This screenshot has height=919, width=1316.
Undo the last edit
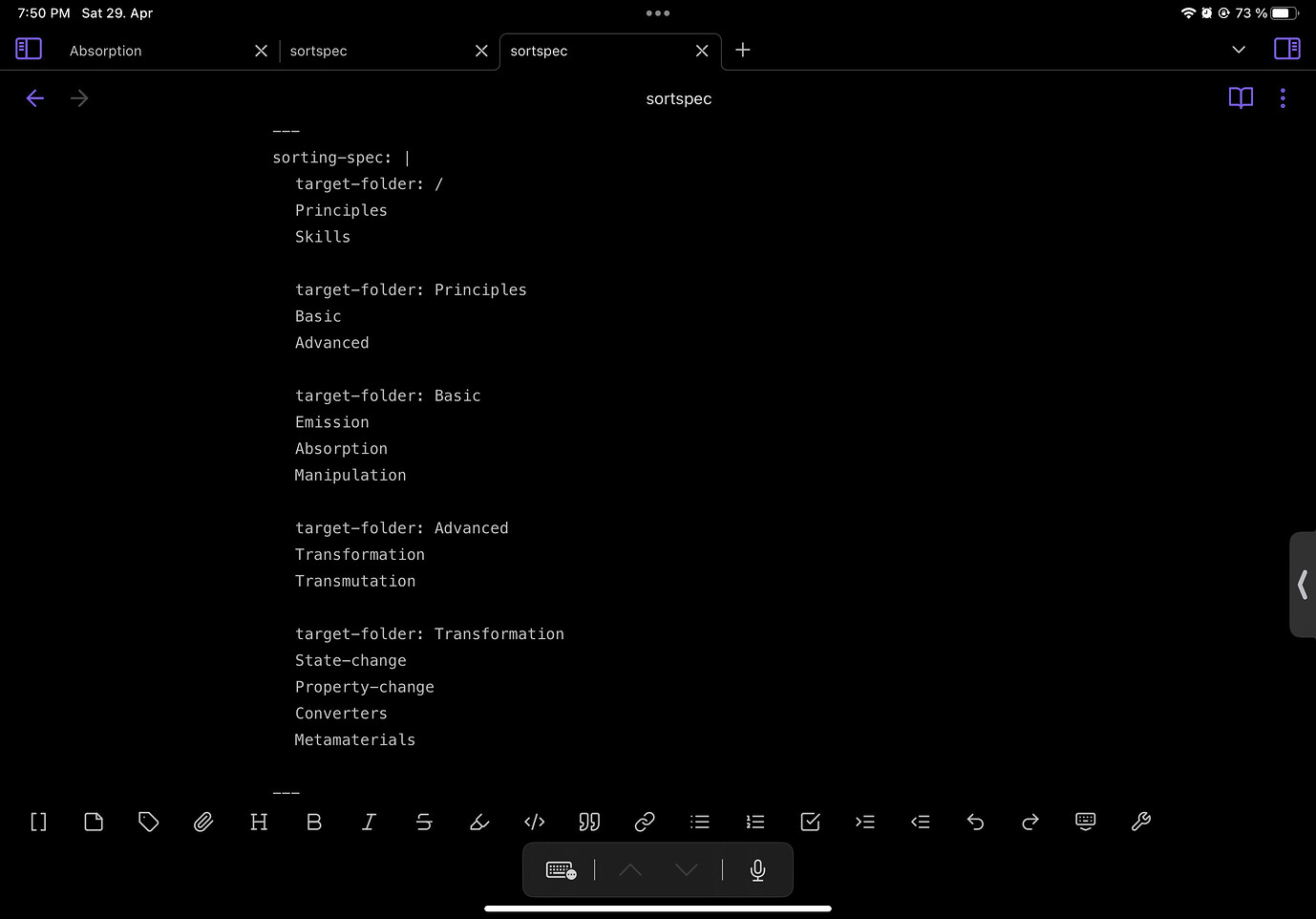click(x=975, y=822)
